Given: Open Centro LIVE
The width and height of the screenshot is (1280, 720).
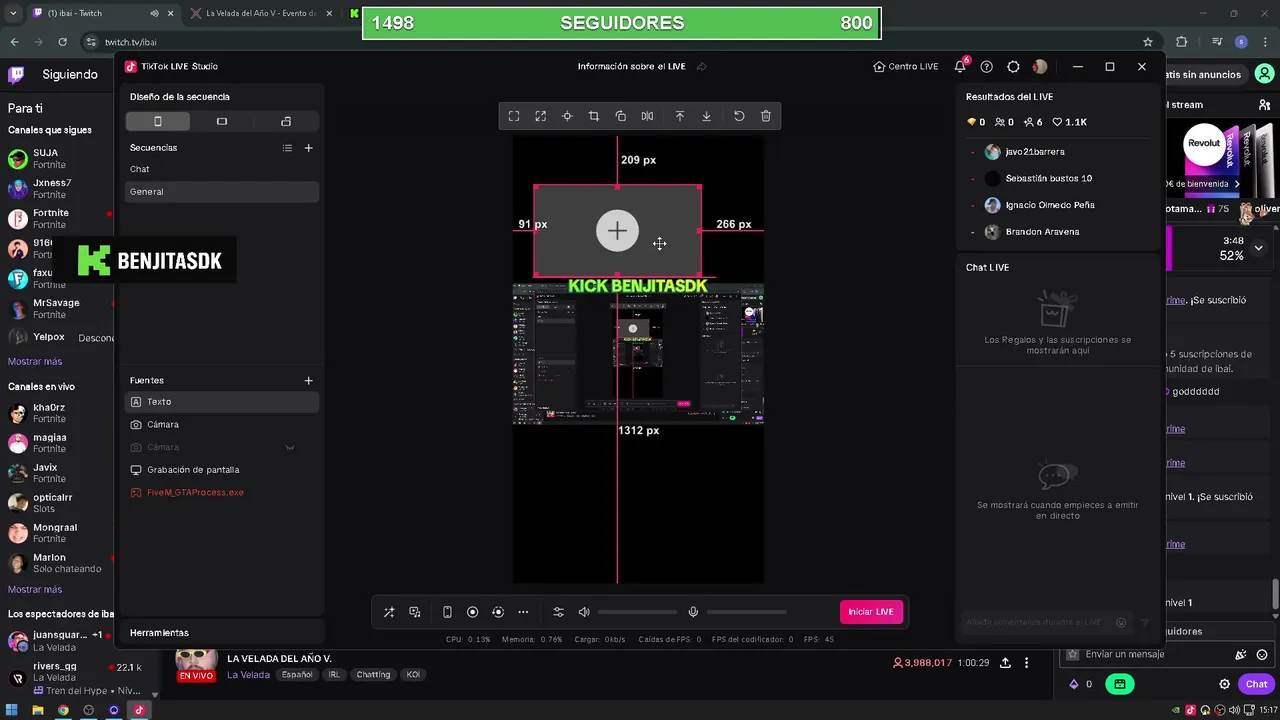Looking at the screenshot, I should [x=906, y=66].
